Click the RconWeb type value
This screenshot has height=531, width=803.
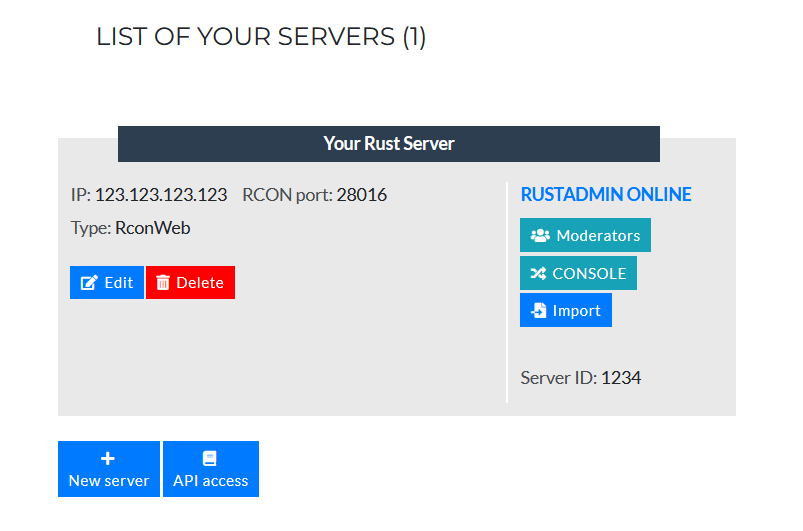tap(152, 228)
